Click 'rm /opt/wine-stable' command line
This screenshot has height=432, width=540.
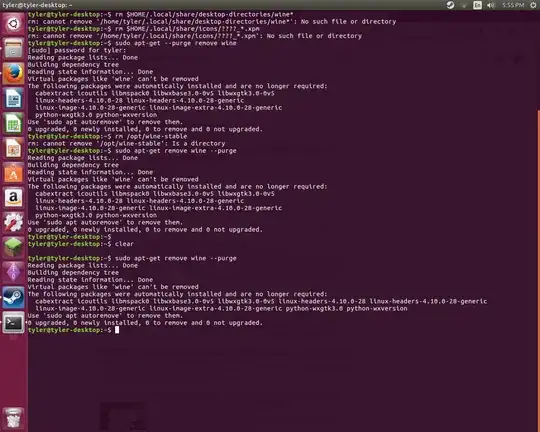click(x=151, y=136)
